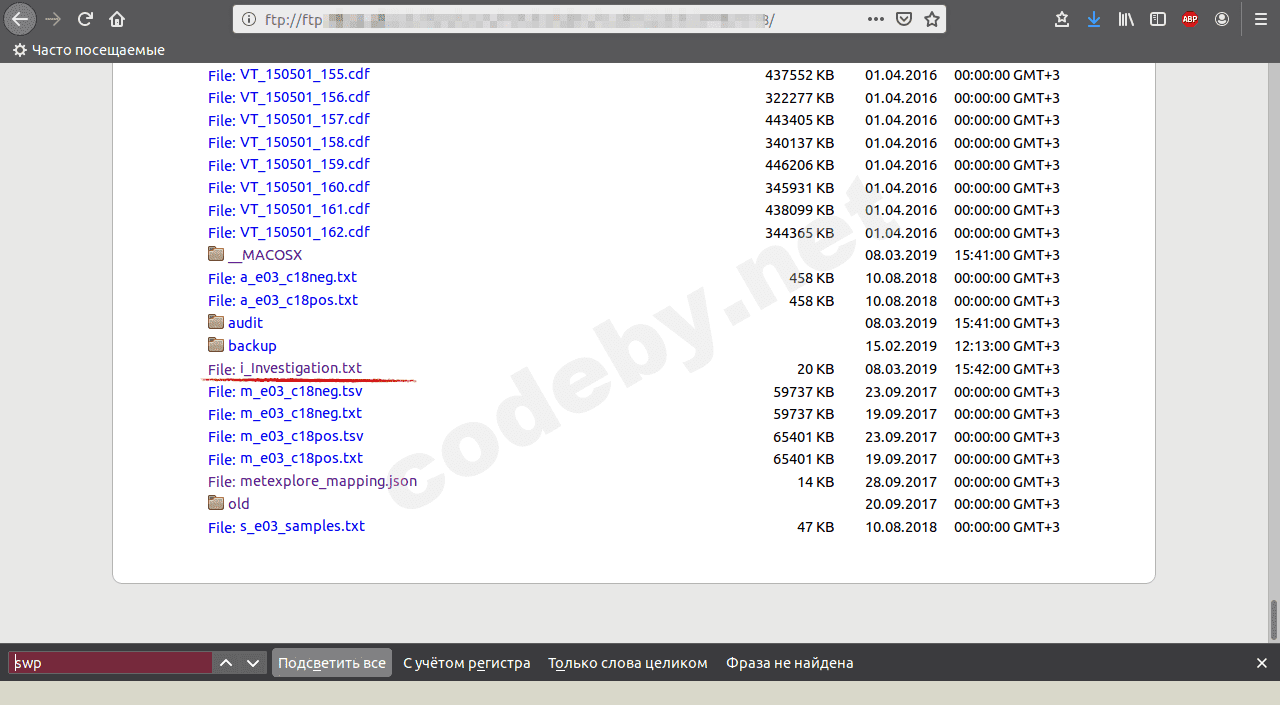Find next match arrow
The height and width of the screenshot is (705, 1280).
(x=253, y=663)
